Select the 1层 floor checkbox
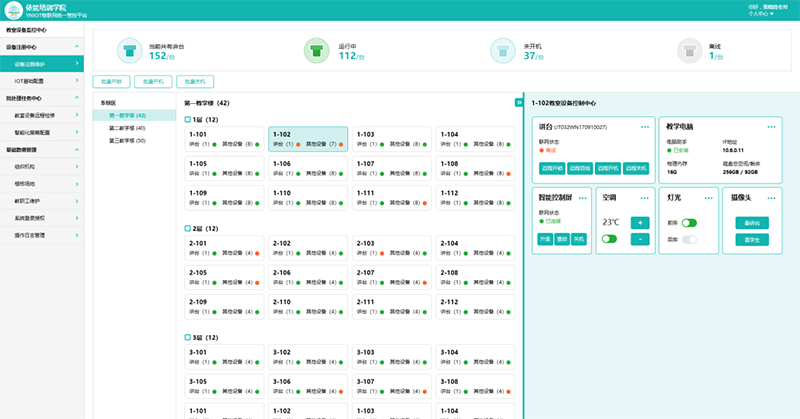The height and width of the screenshot is (419, 800). 188,120
